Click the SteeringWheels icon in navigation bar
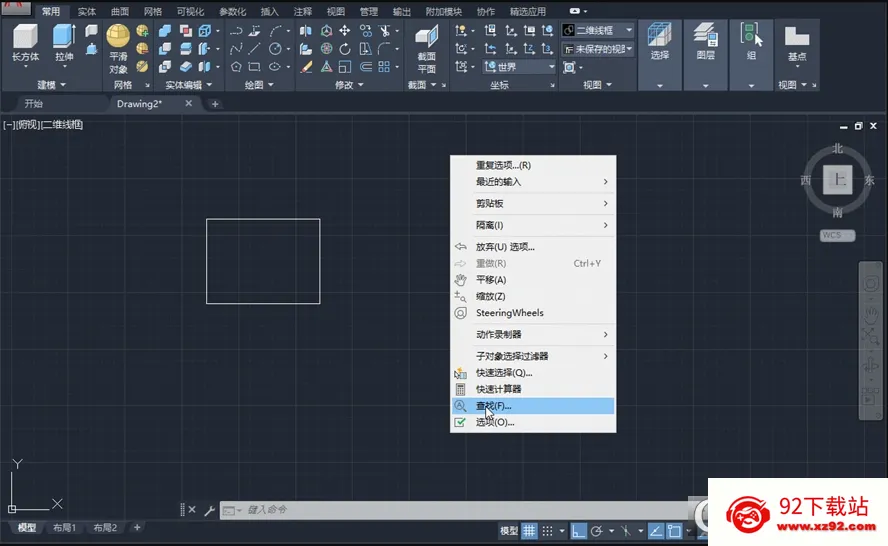 coord(870,284)
